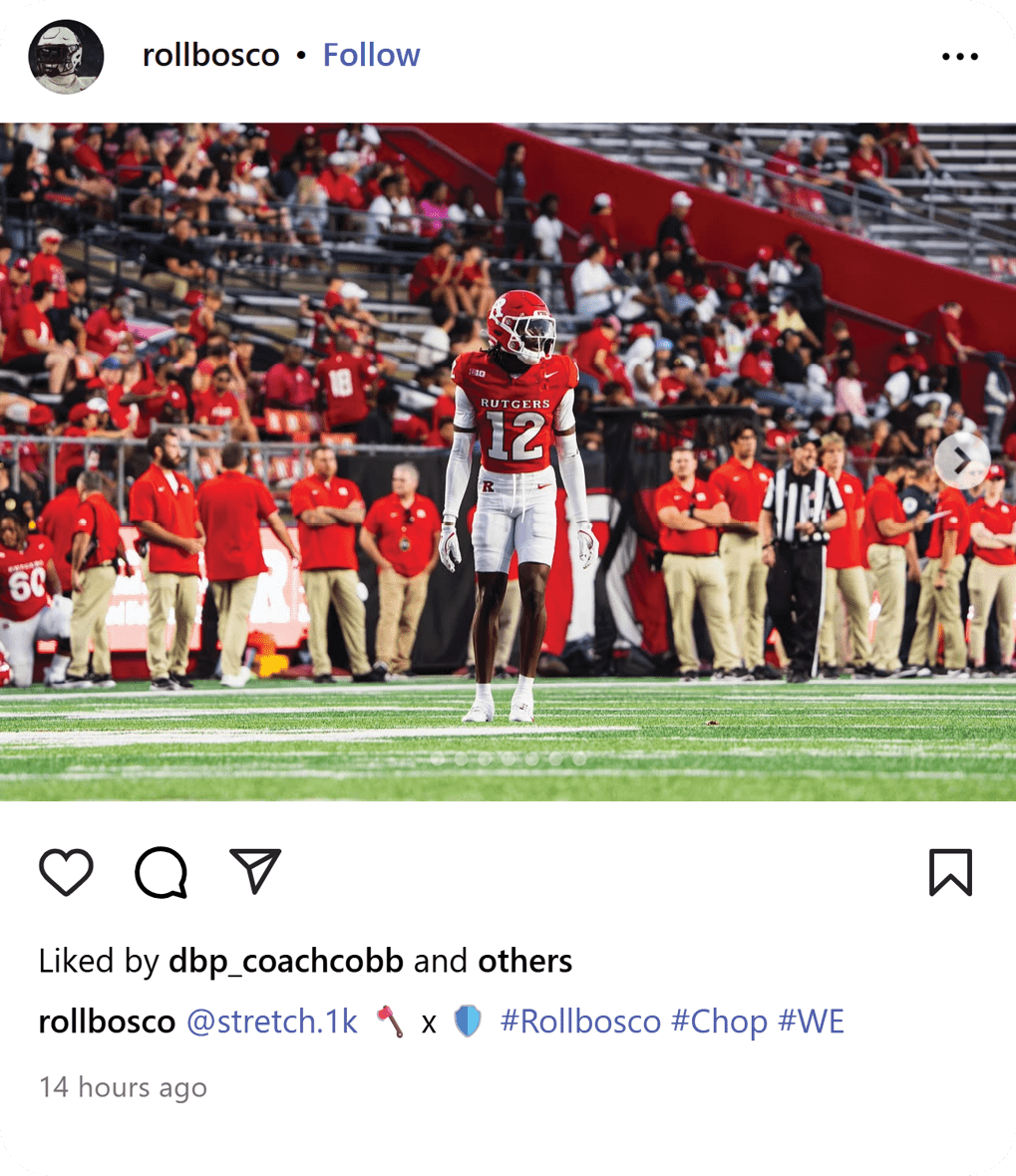Like the post with the heart icon
Viewport: 1016px width, 1176px height.
click(66, 871)
